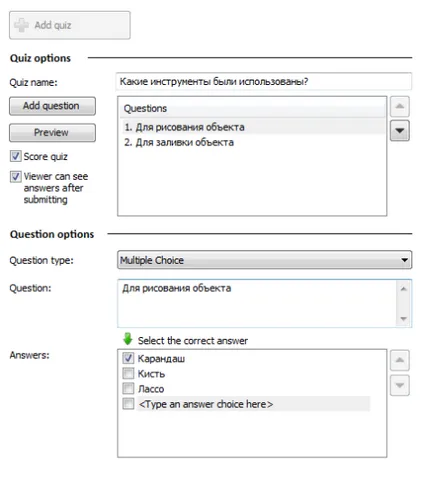Click the green arrow beside Select the correct answer
The image size is (434, 488).
click(128, 339)
